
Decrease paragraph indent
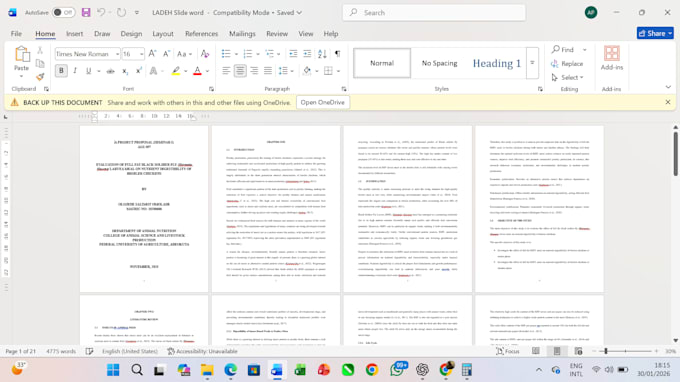pos(293,54)
